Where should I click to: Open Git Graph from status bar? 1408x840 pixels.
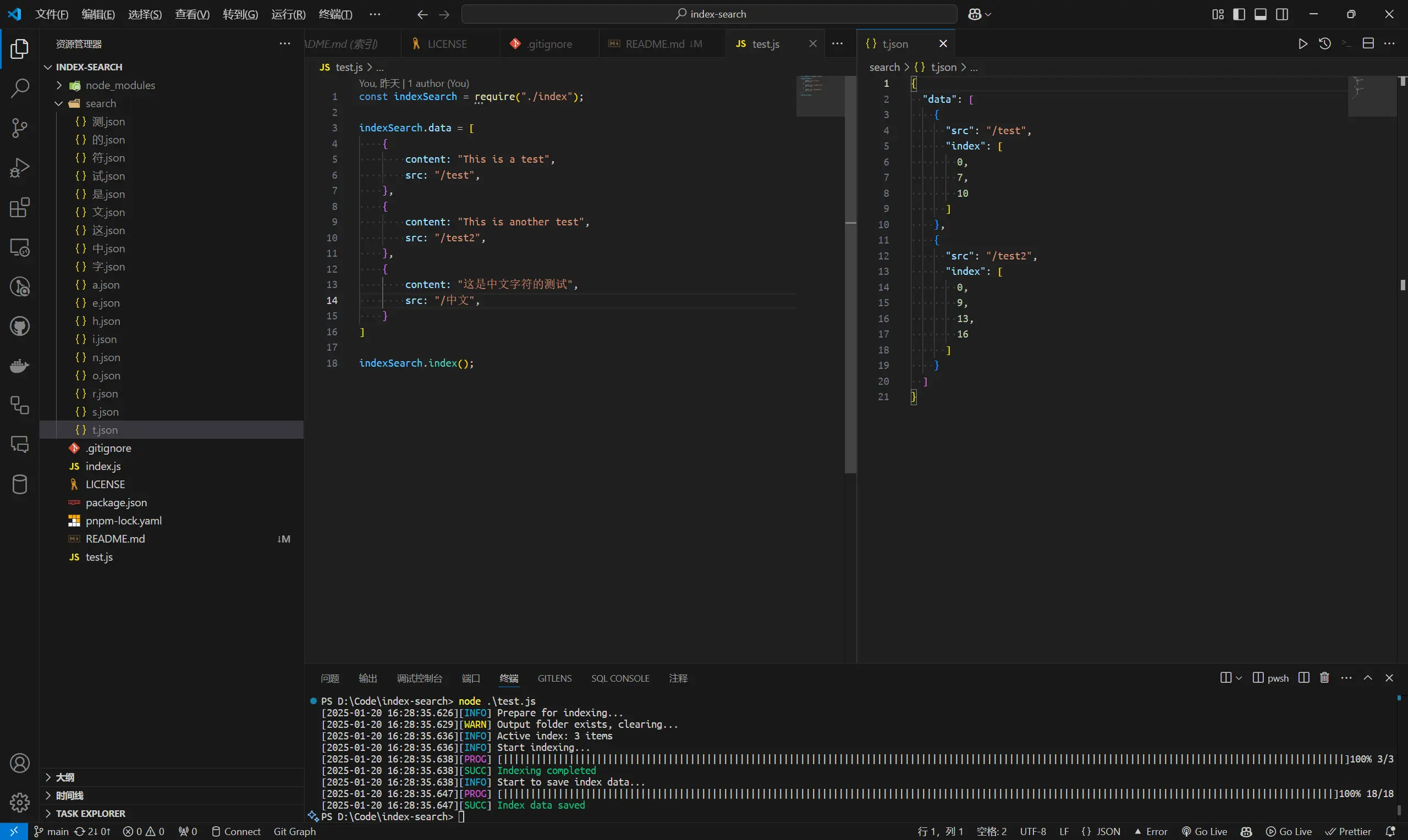(295, 832)
